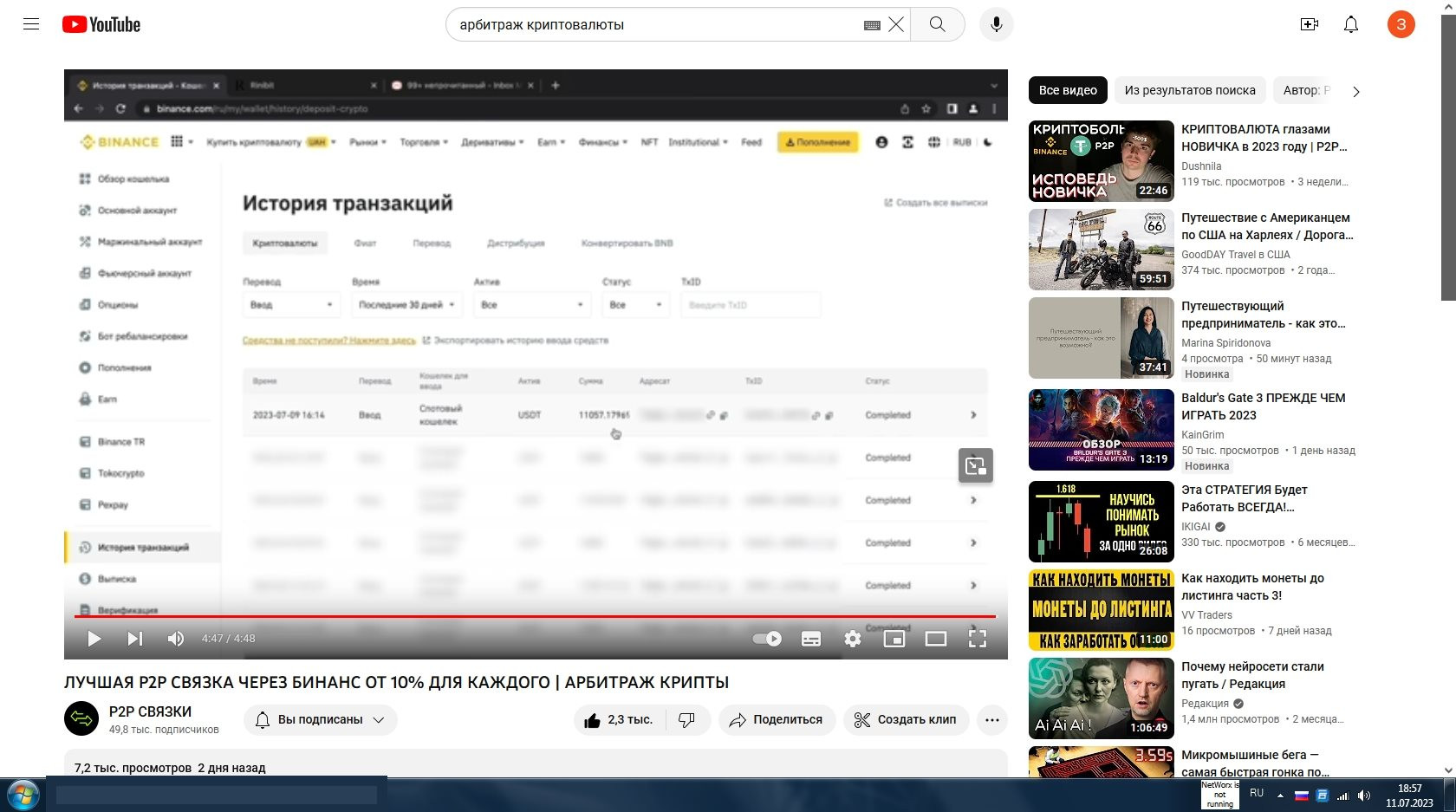Skip to the next video

[135, 639]
